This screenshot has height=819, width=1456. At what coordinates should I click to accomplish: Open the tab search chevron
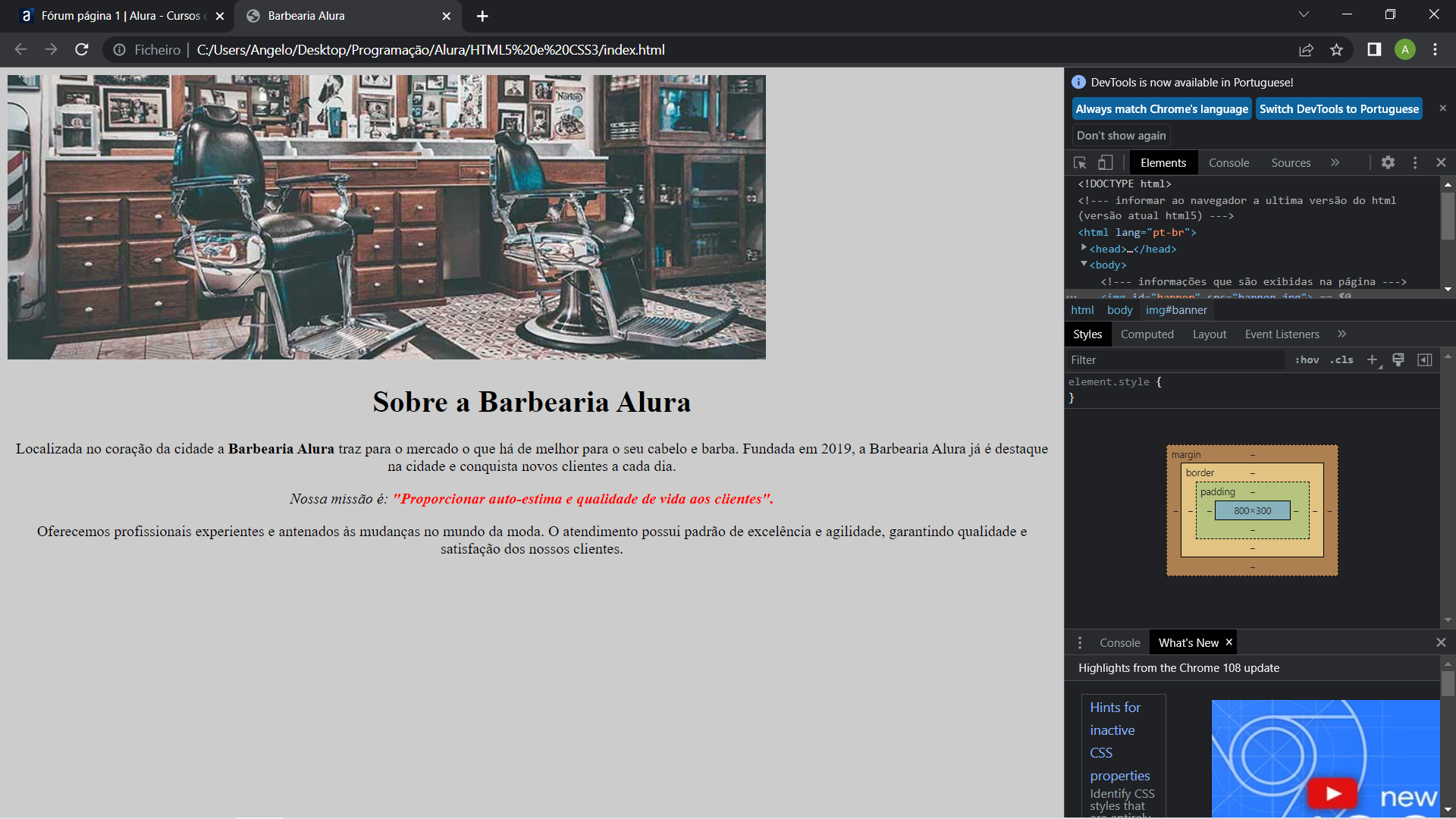(1304, 14)
